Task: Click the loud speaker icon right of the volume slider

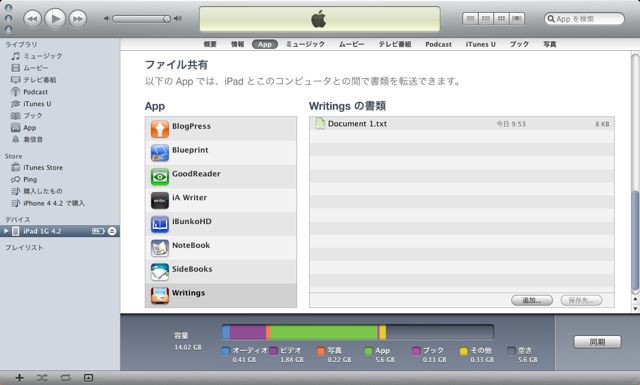Action: point(178,18)
